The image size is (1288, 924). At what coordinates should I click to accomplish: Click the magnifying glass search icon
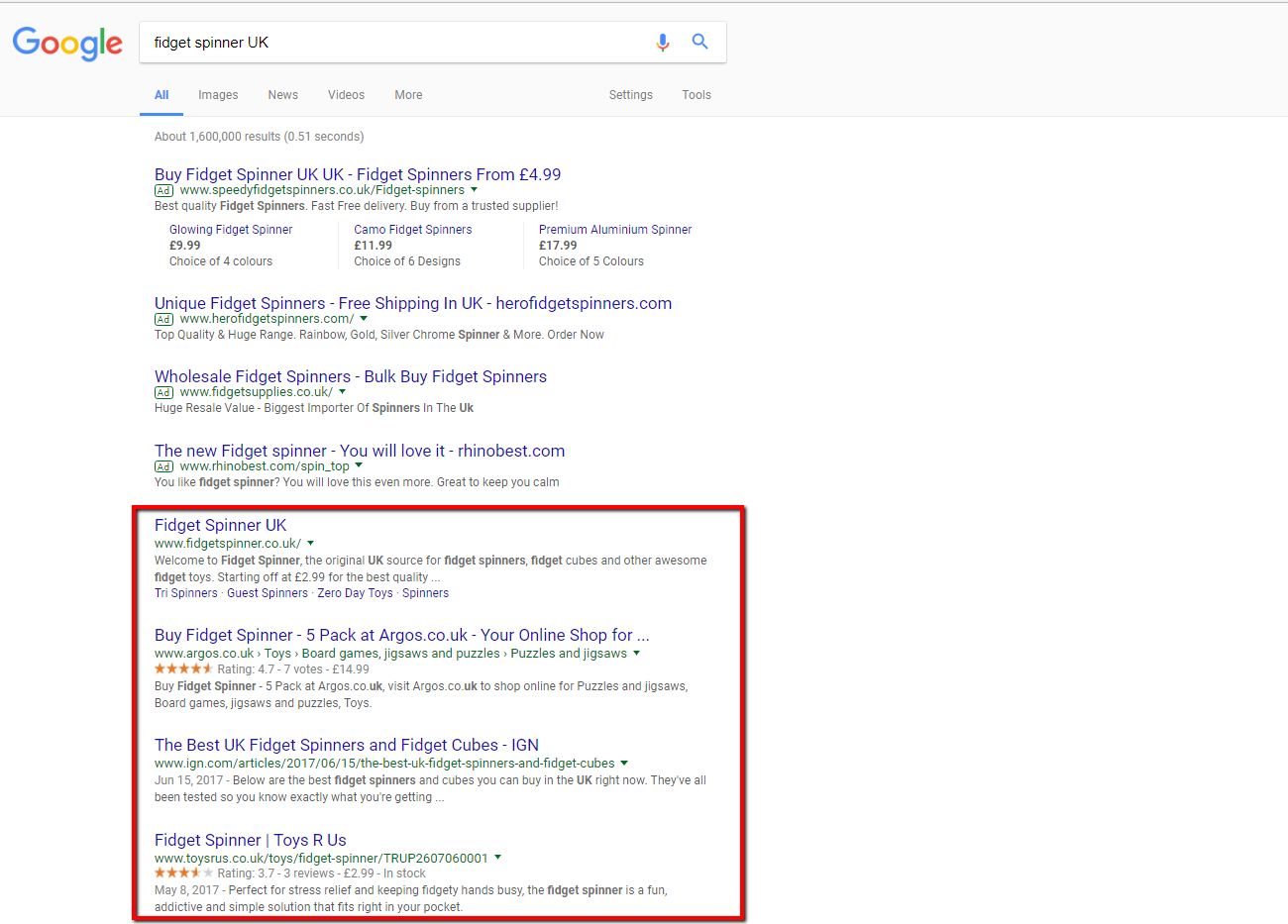click(x=700, y=42)
